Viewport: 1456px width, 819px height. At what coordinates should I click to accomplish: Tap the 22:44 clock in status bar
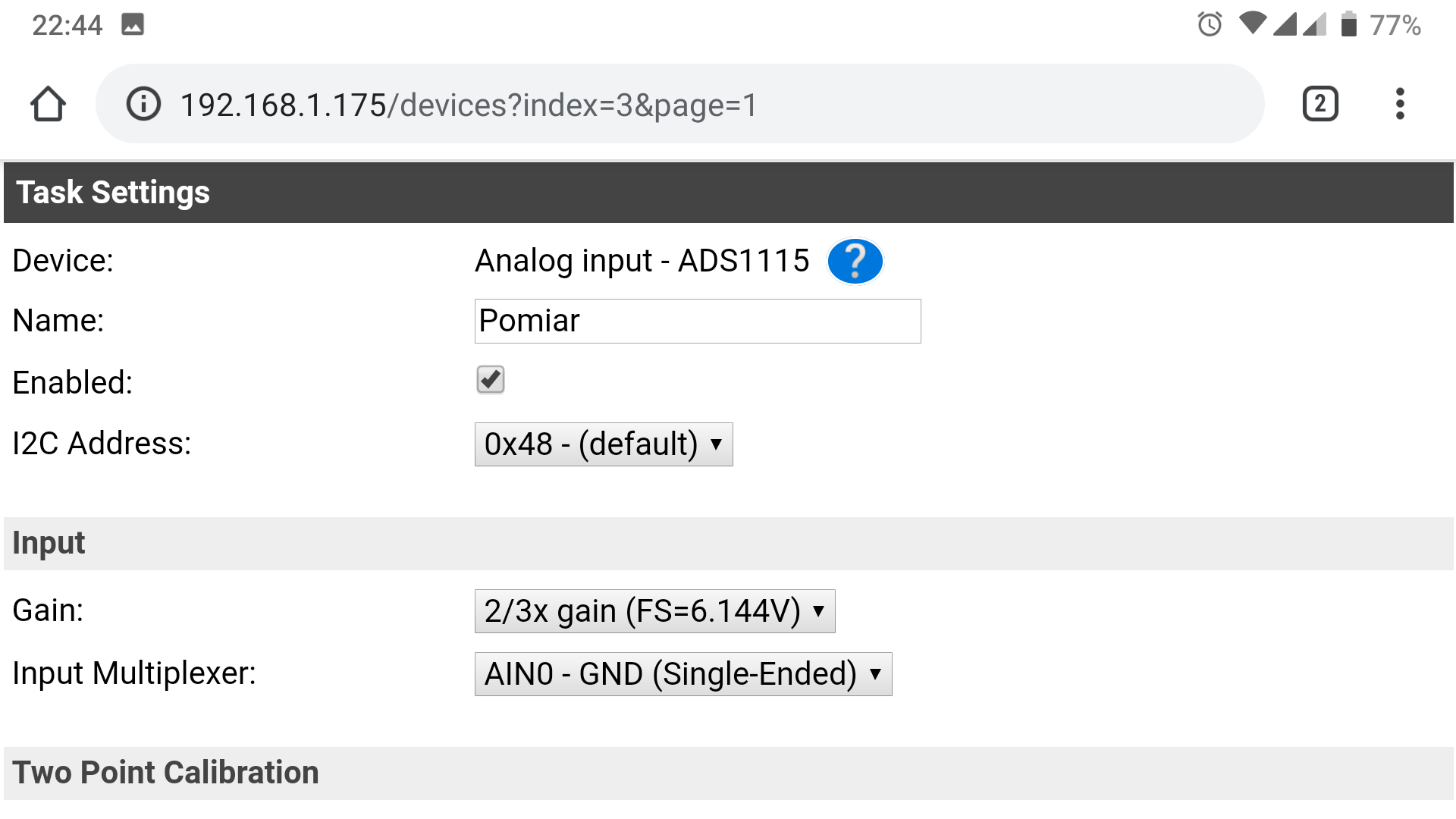pyautogui.click(x=67, y=26)
